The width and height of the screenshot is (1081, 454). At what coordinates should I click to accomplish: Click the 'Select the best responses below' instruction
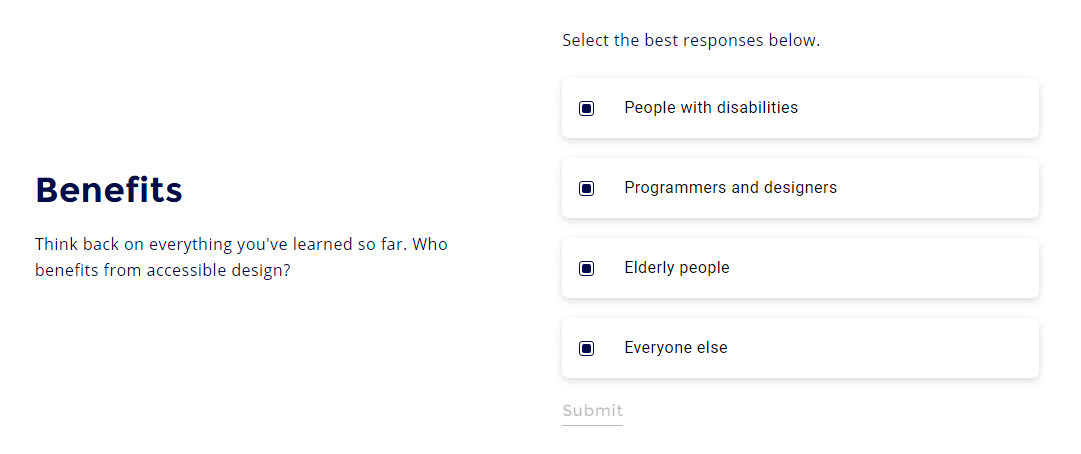(690, 41)
